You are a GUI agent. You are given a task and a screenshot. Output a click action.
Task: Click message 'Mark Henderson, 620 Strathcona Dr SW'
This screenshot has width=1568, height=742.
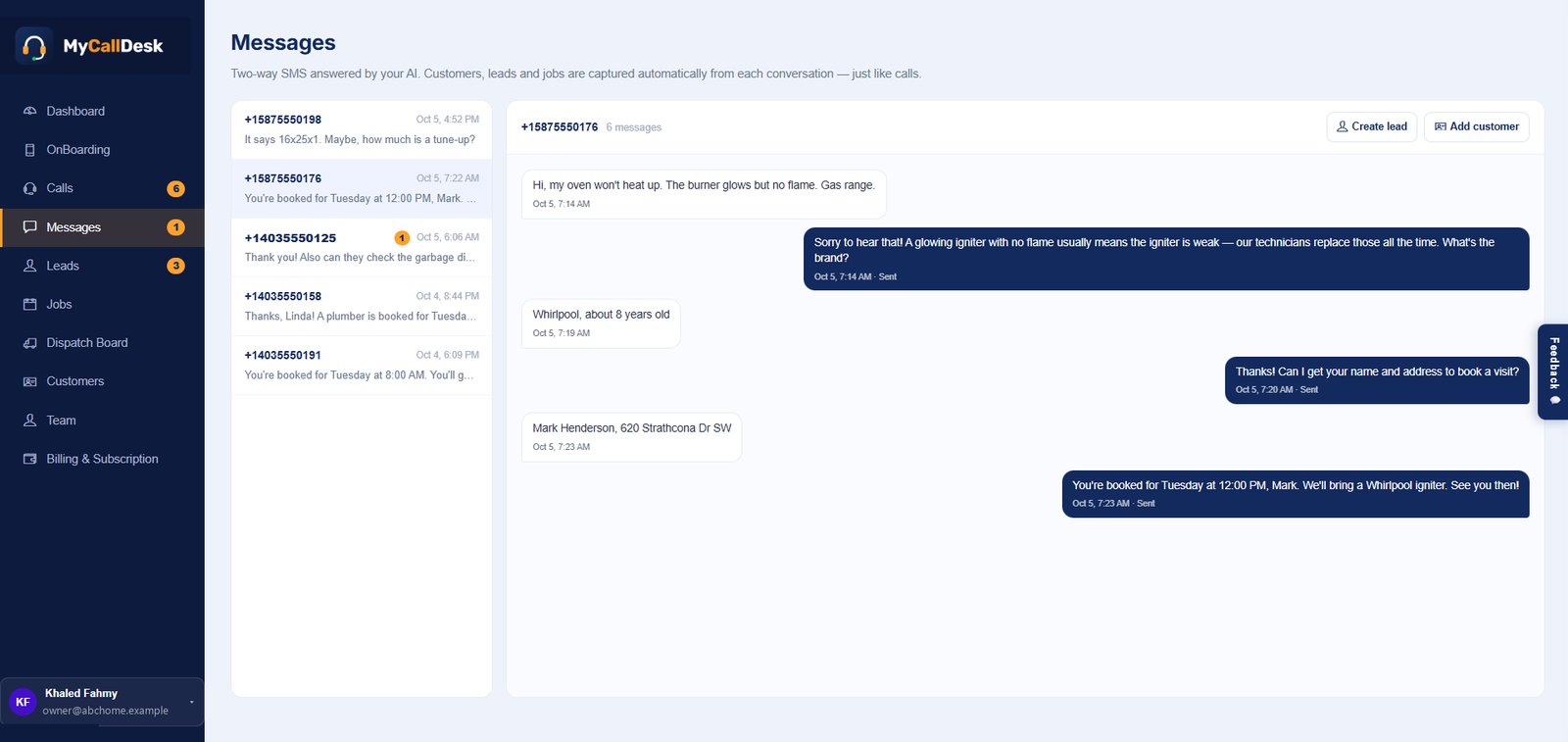click(x=631, y=437)
